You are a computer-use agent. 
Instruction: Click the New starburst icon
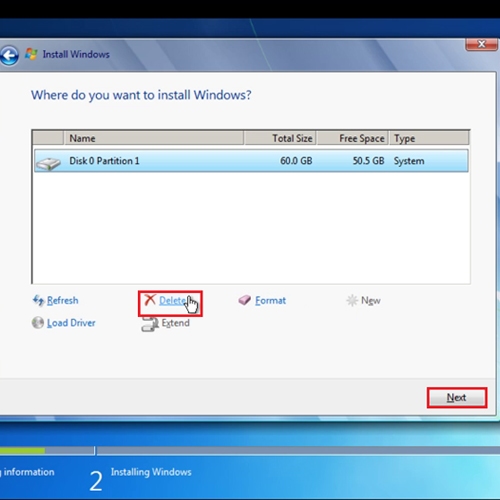(352, 300)
